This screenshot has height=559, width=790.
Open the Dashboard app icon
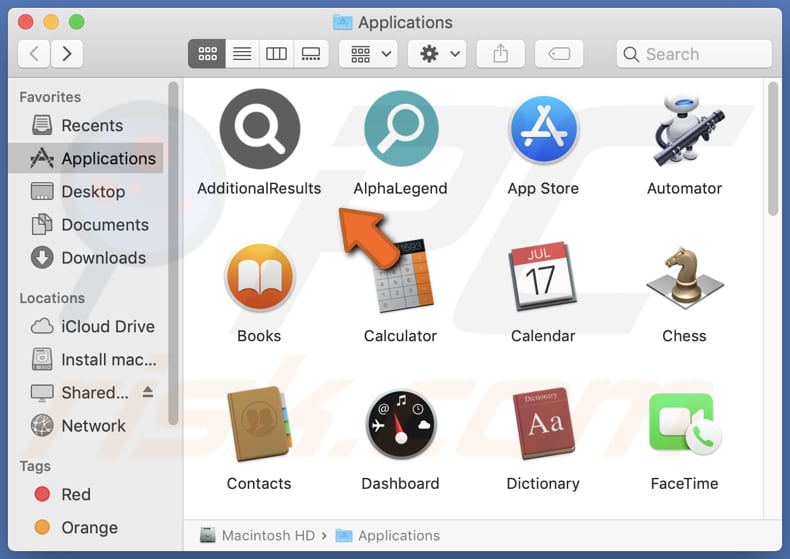[x=401, y=424]
